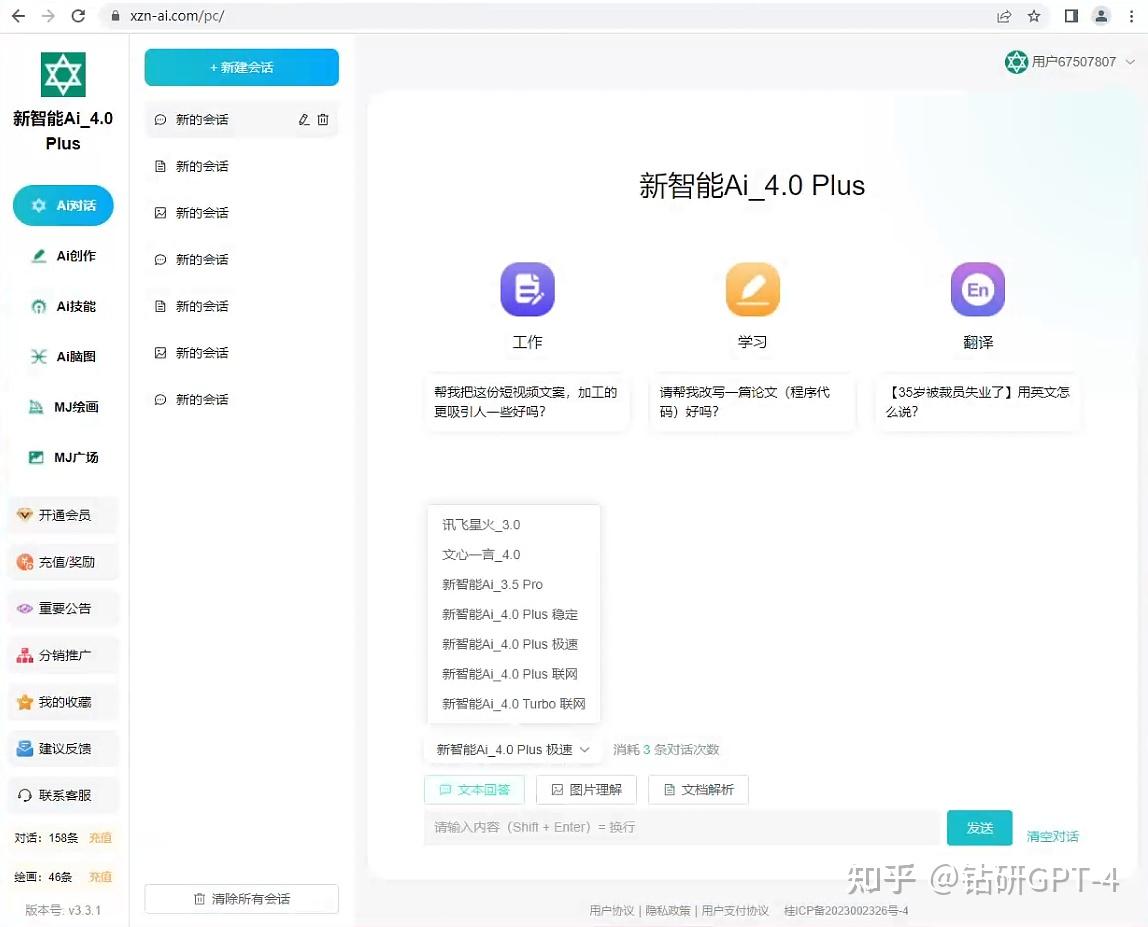The image size is (1148, 927).
Task: Delete the first conversation with trash icon
Action: [x=323, y=119]
